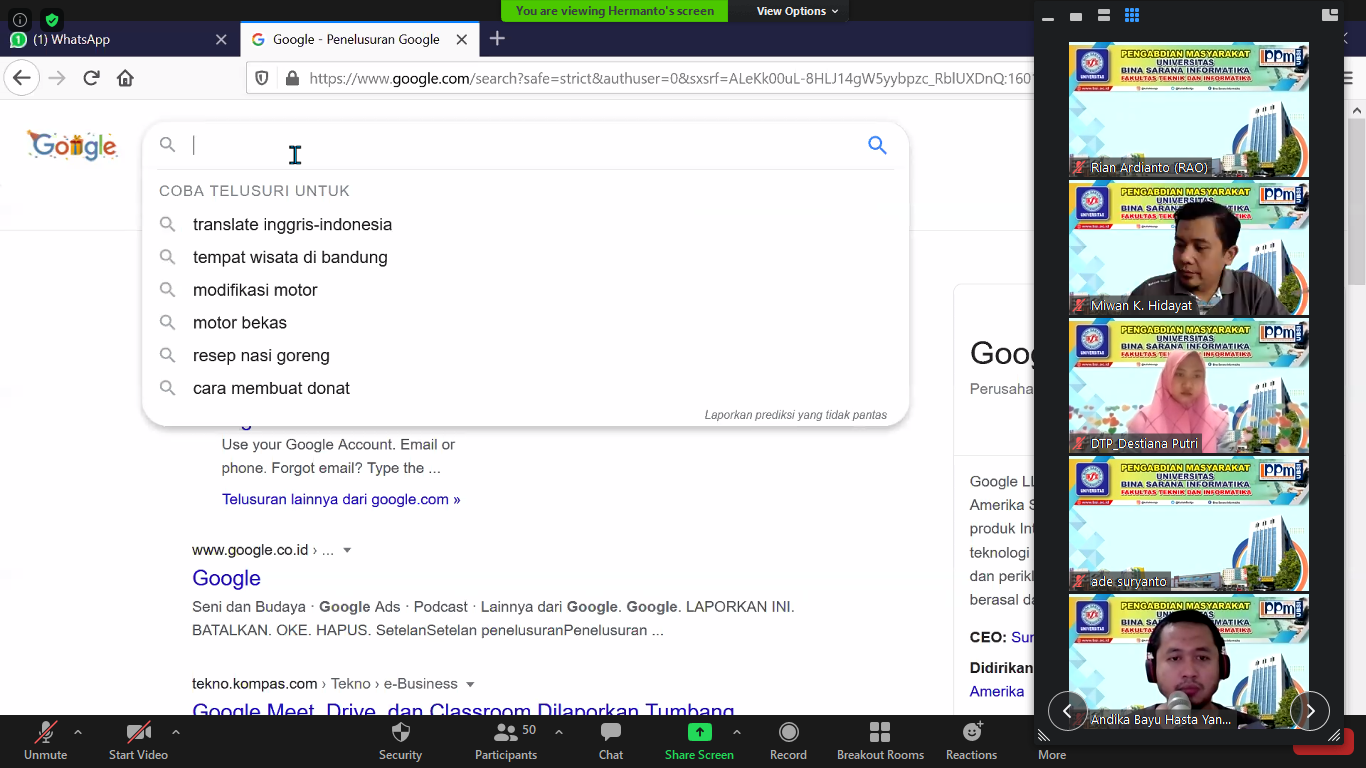Image resolution: width=1366 pixels, height=768 pixels.
Task: Expand dropdown arrow next to www.google.co.id
Action: tap(347, 550)
